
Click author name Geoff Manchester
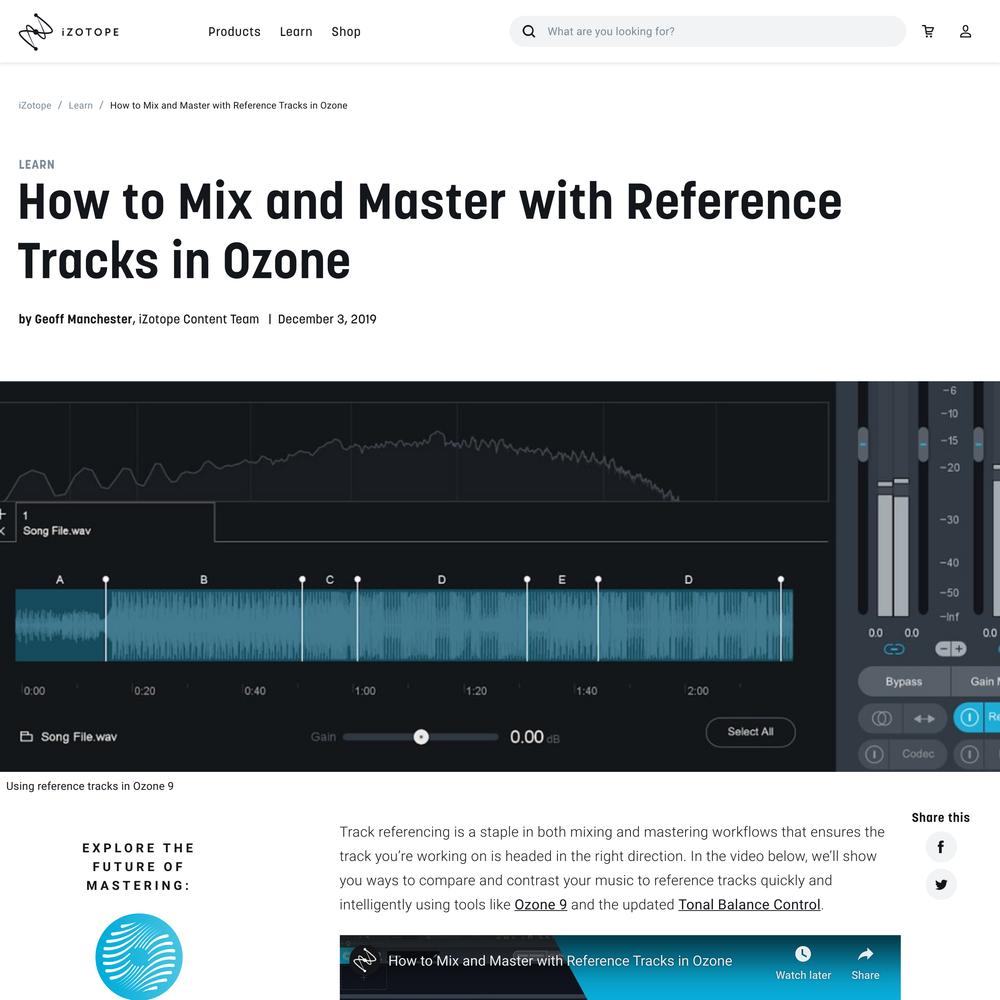[83, 319]
